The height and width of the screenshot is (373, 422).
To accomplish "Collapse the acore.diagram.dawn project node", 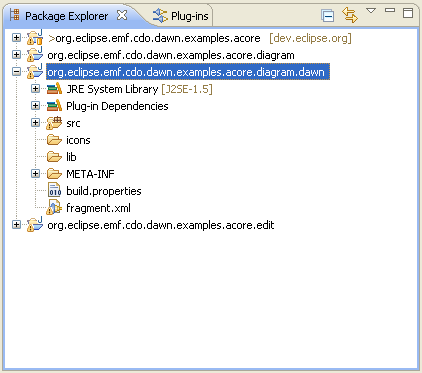I will click(x=16, y=71).
